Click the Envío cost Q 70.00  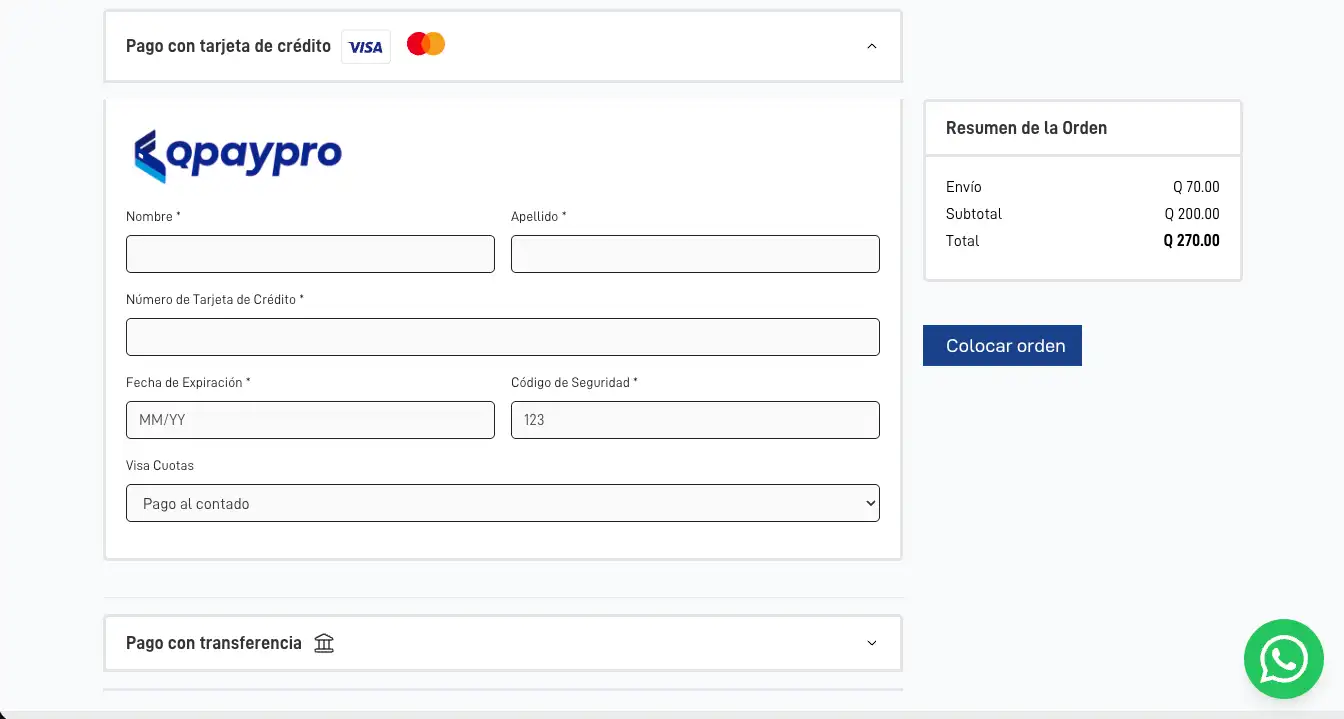point(1196,187)
